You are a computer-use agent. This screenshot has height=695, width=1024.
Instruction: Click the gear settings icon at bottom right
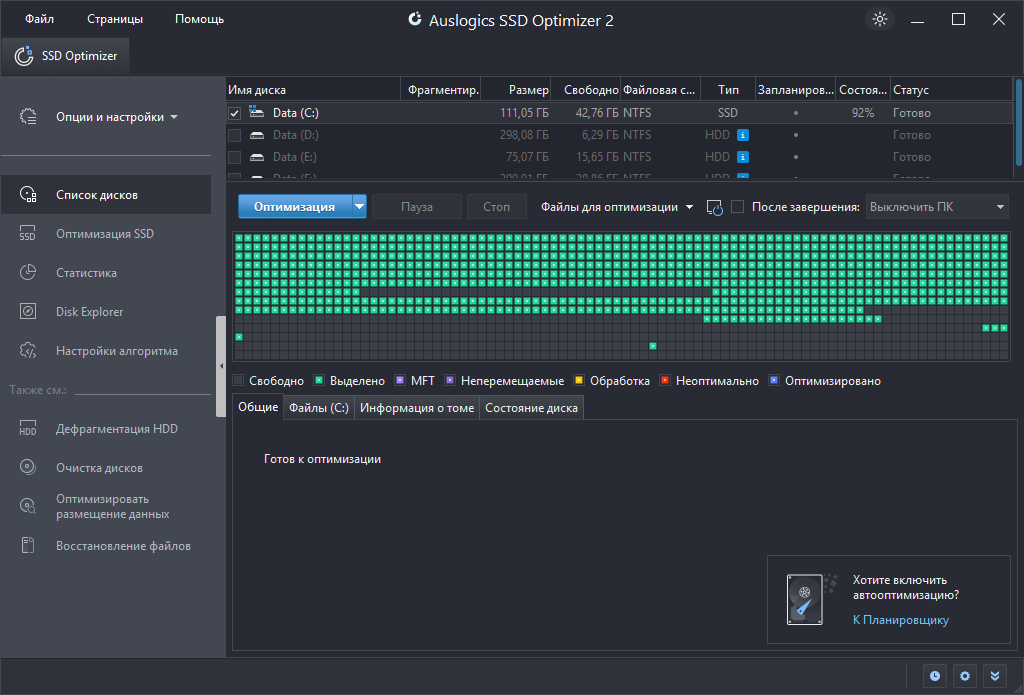pyautogui.click(x=965, y=676)
